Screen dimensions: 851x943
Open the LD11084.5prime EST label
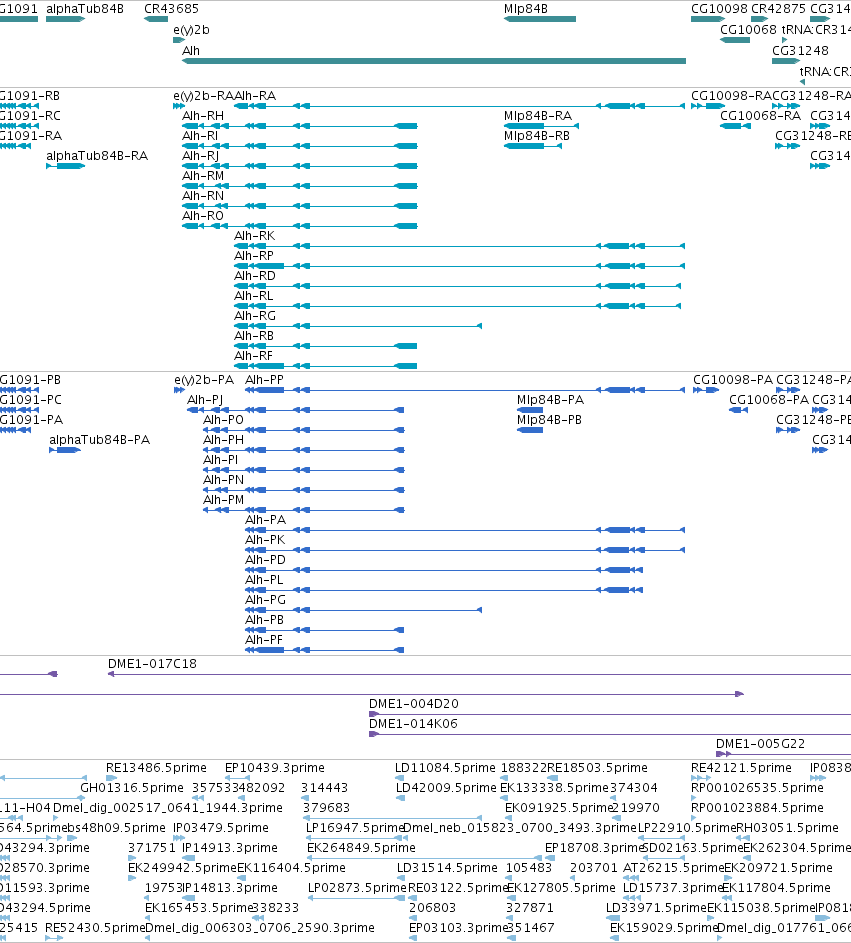pos(445,767)
